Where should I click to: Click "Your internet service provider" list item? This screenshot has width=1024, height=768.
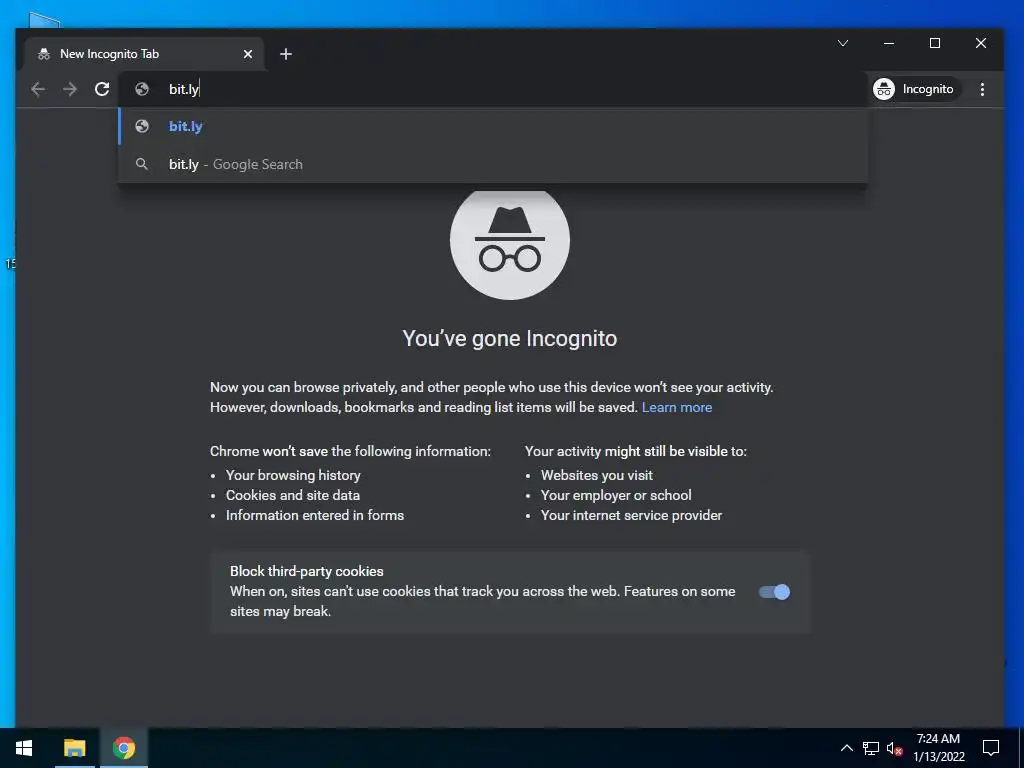[x=632, y=515]
